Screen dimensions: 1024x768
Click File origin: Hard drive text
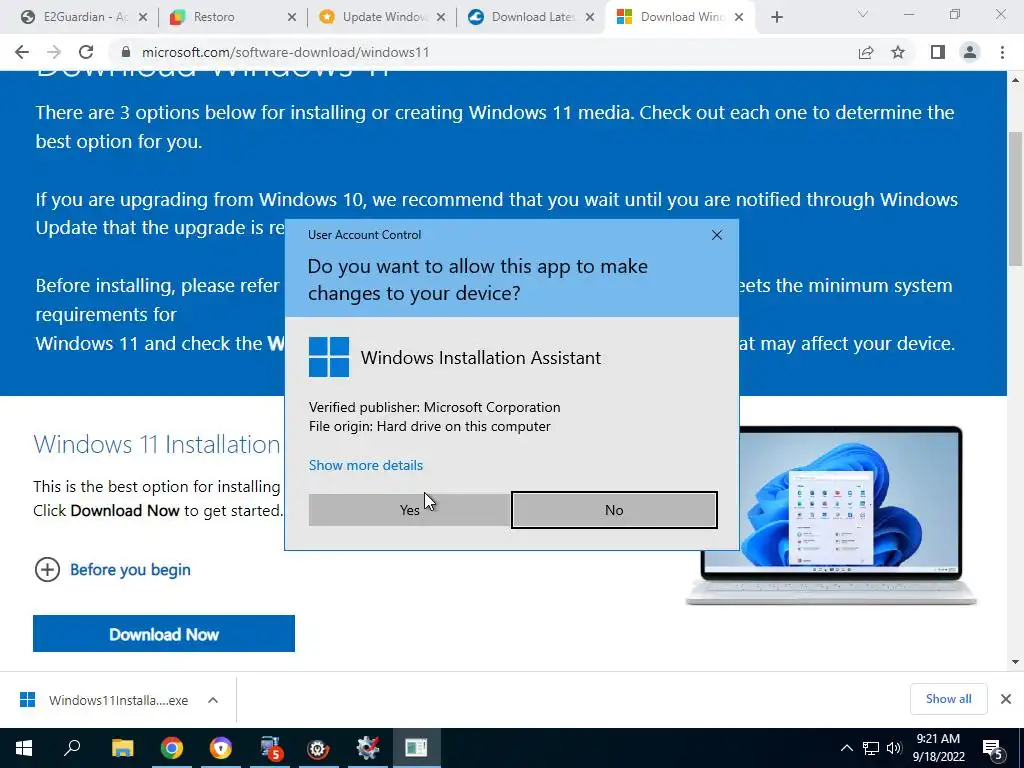[x=430, y=426]
